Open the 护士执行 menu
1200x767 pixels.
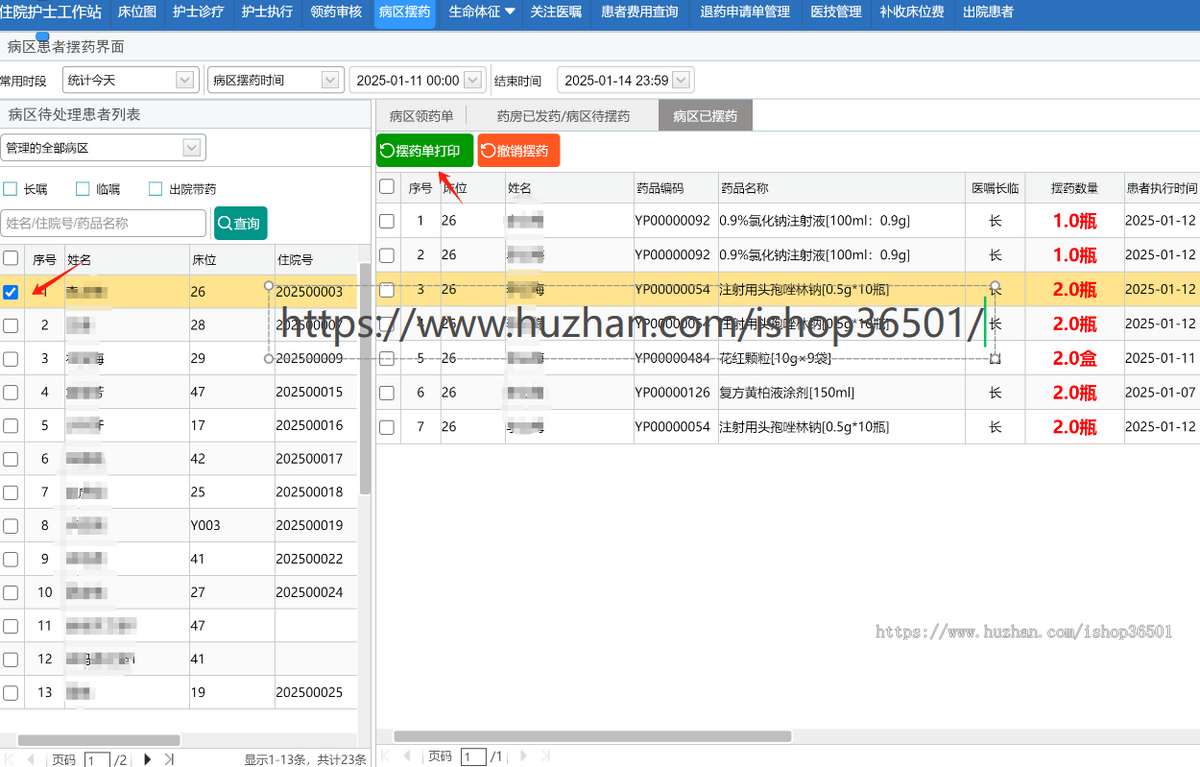click(x=267, y=12)
